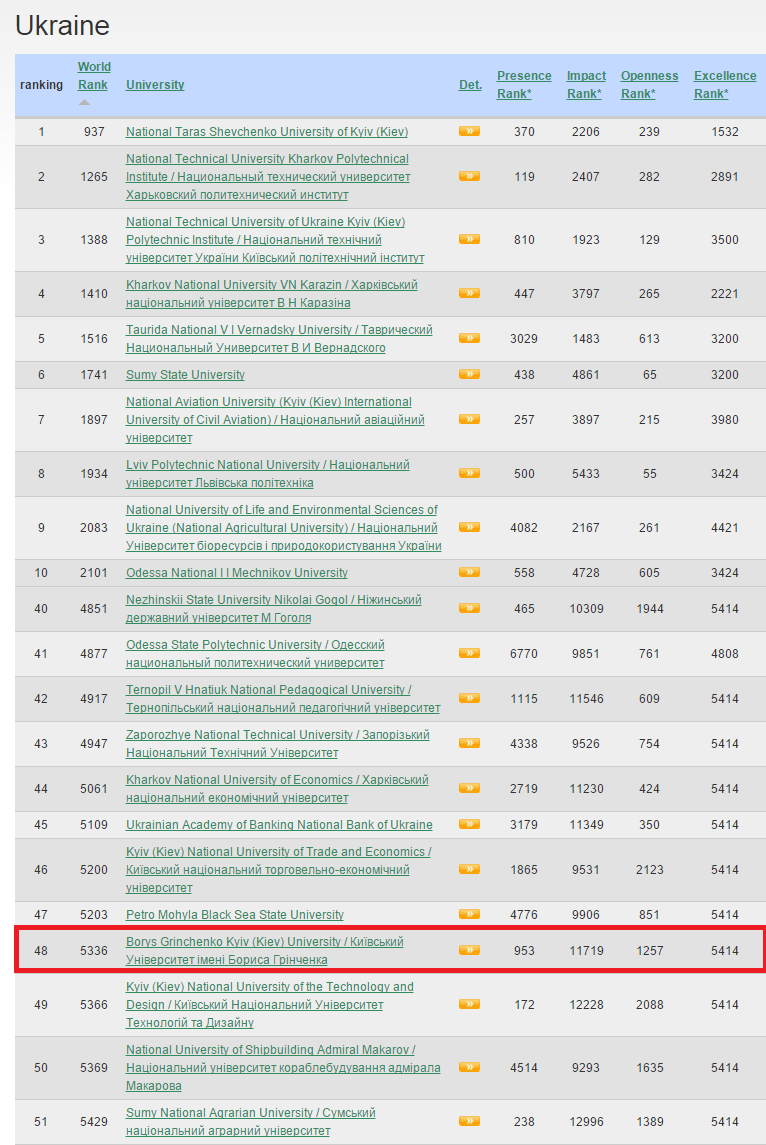This screenshot has width=766, height=1145.
Task: Click details arrow for Sumy National Agrarian University
Action: tap(469, 1121)
